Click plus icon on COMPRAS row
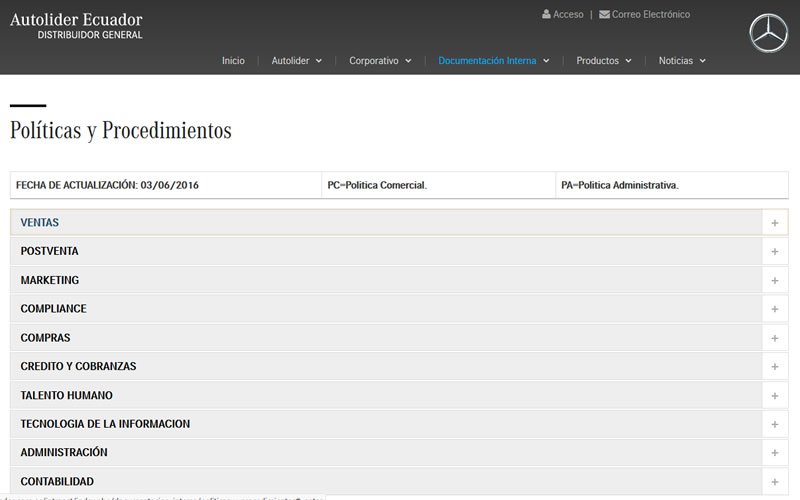This screenshot has height=500, width=800. coord(774,338)
